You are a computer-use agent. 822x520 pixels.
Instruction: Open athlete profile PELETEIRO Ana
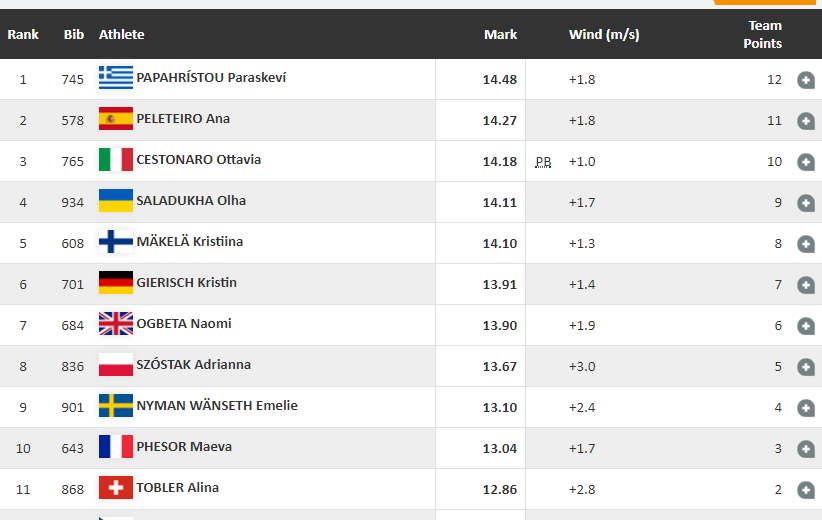point(183,119)
